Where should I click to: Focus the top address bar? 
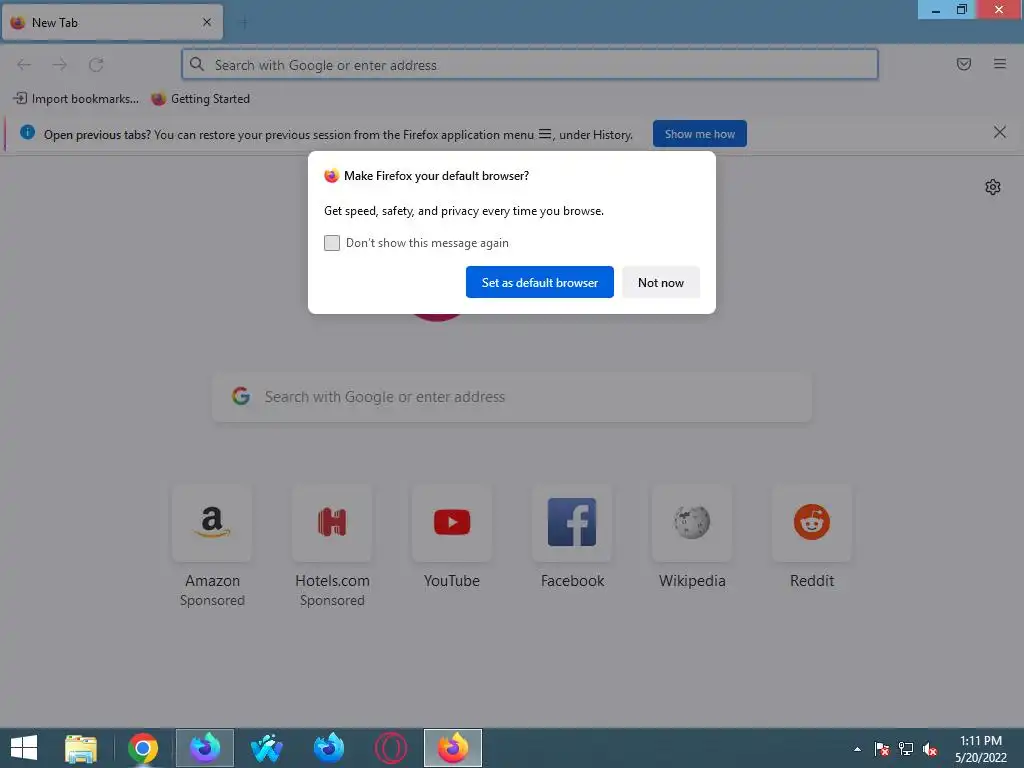click(x=530, y=65)
